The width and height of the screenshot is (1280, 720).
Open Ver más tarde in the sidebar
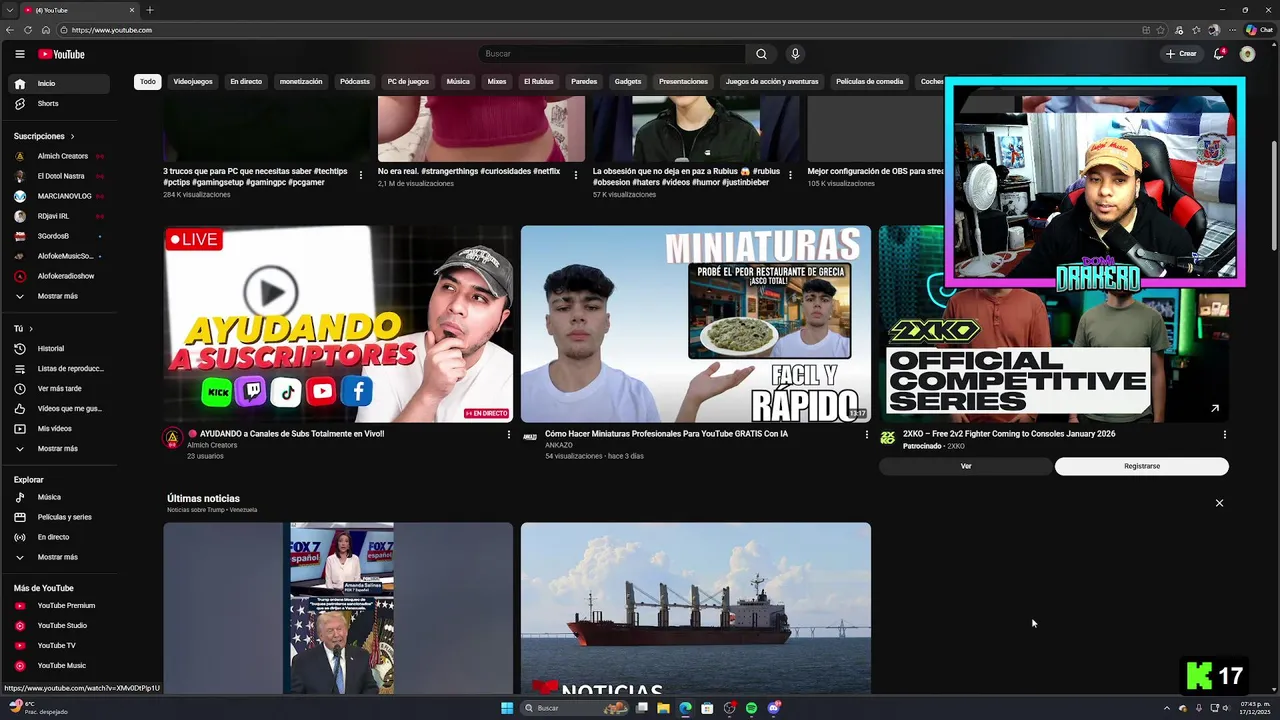pos(60,389)
